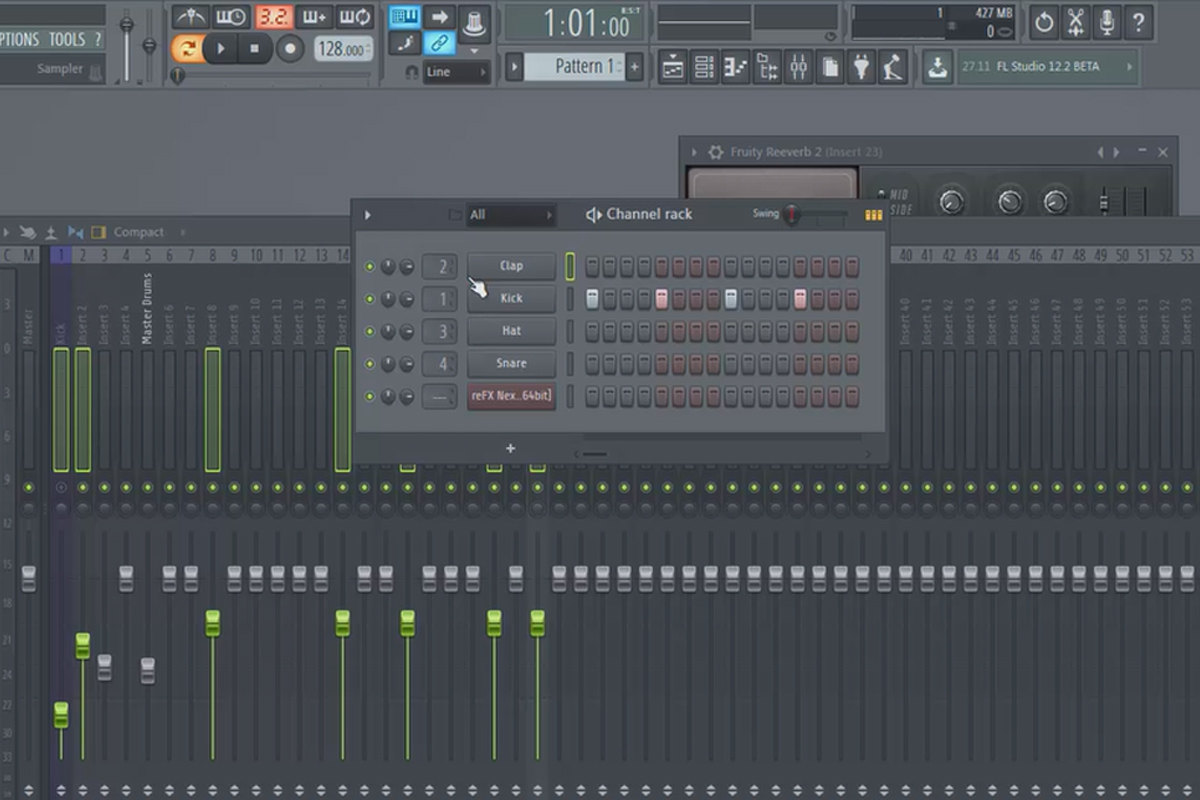Expand the pattern options arrow left of Pattern 1
Image resolution: width=1200 pixels, height=800 pixels.
point(514,67)
